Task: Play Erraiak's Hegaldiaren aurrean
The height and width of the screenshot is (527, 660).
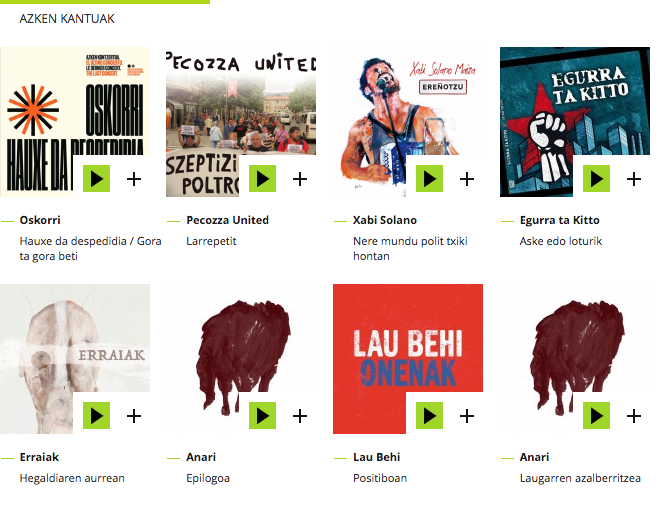Action: tap(96, 415)
